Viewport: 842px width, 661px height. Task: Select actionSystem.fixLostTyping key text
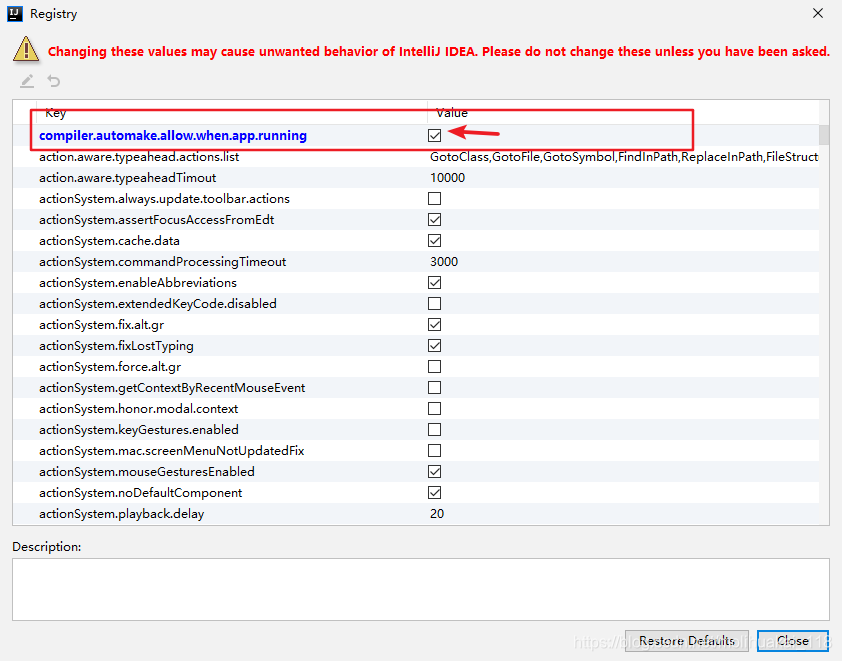coord(117,345)
